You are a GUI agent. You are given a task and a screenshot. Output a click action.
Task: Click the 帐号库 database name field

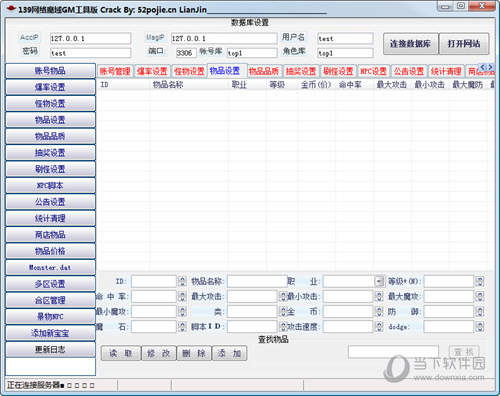252,53
